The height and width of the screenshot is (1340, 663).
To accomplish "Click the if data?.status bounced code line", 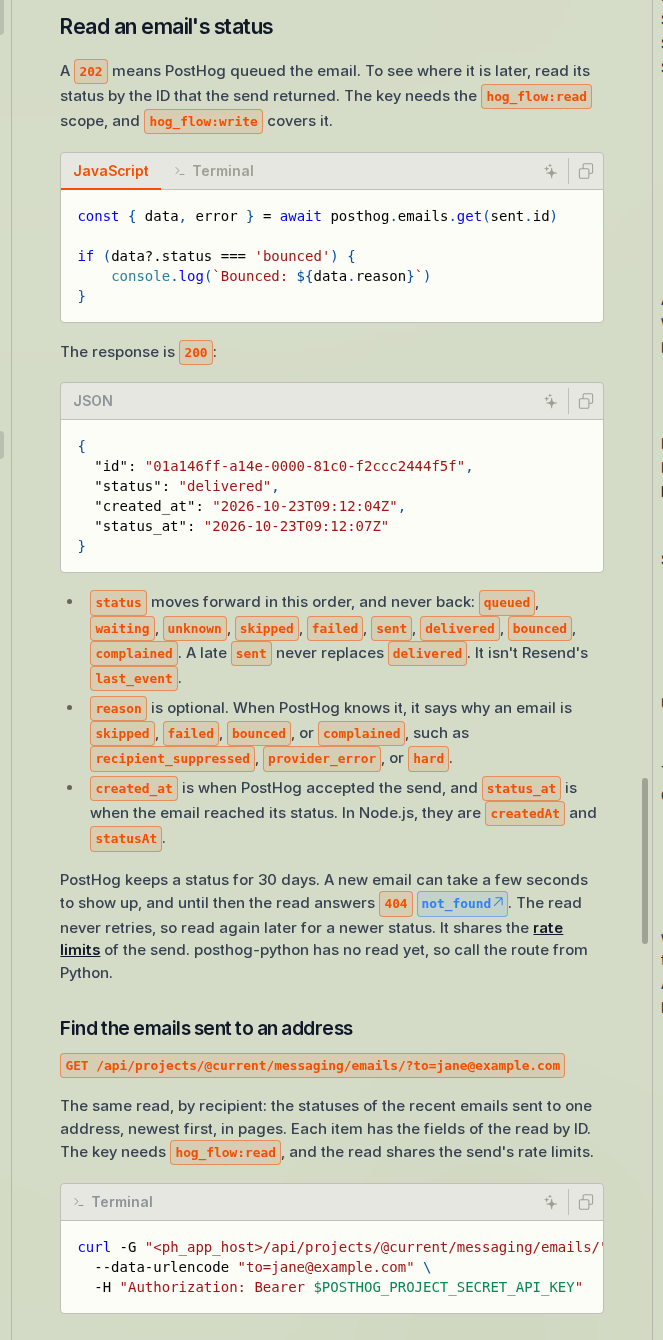I will (x=217, y=256).
